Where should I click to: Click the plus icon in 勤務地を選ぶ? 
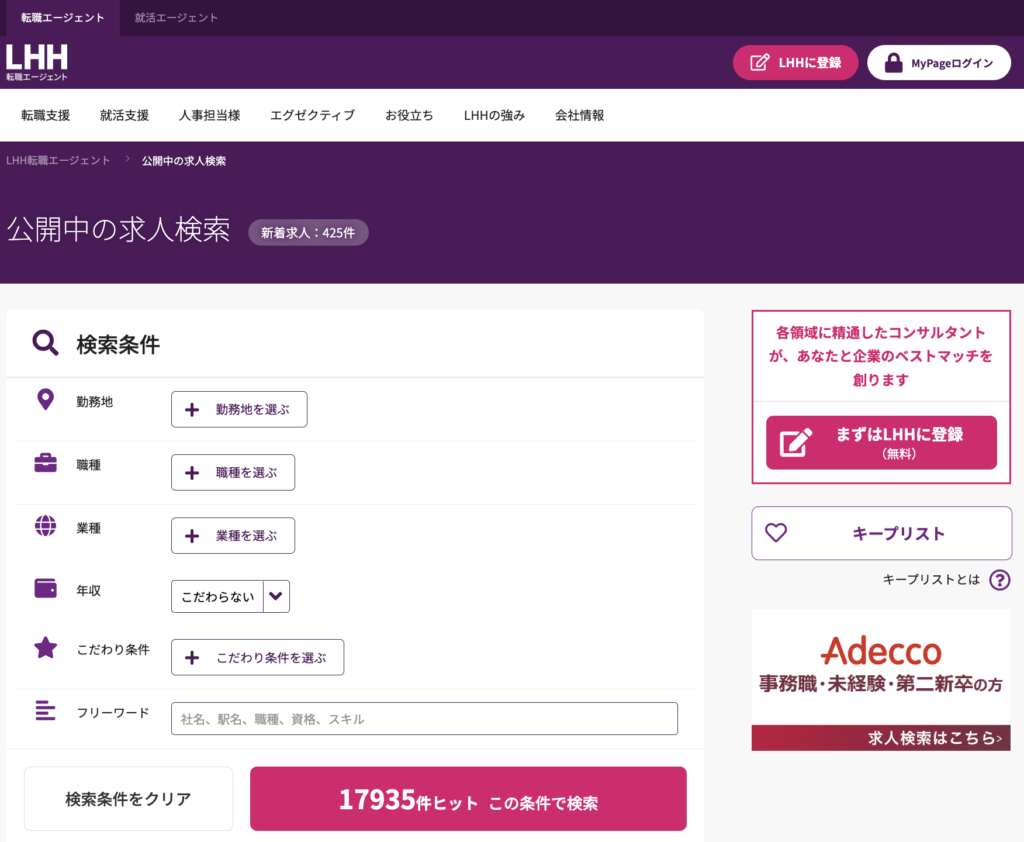pyautogui.click(x=192, y=410)
